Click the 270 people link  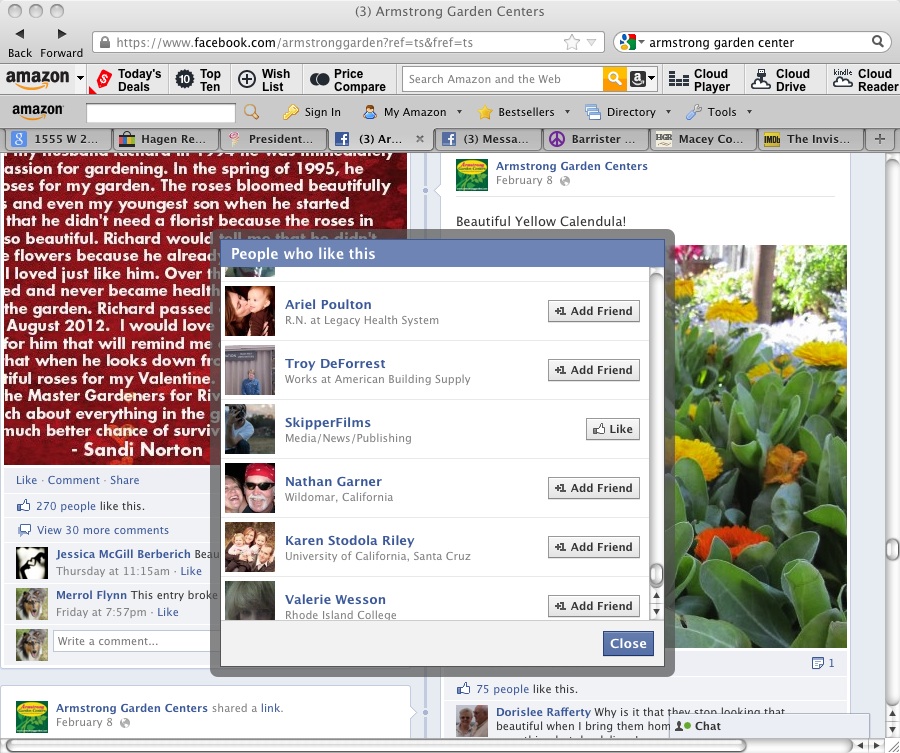tap(65, 506)
